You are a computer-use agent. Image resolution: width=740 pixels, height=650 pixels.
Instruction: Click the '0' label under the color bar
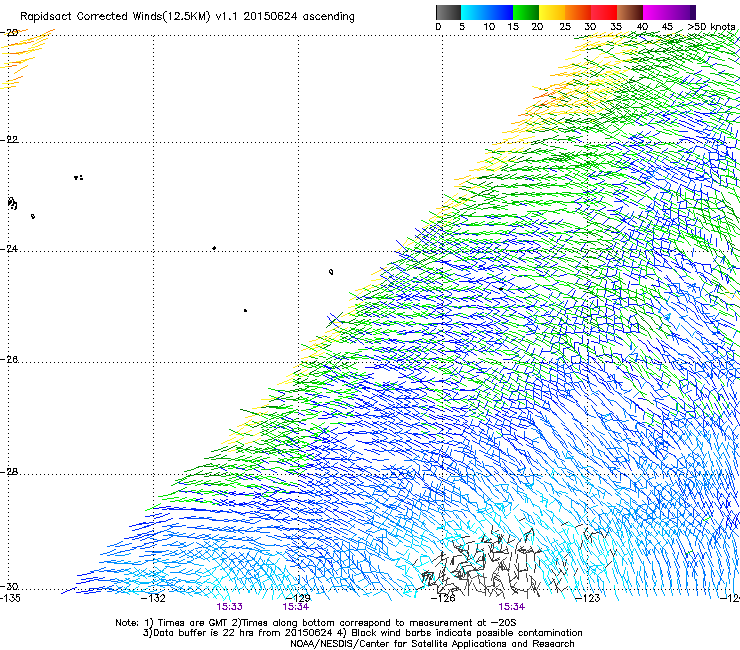coord(438,27)
